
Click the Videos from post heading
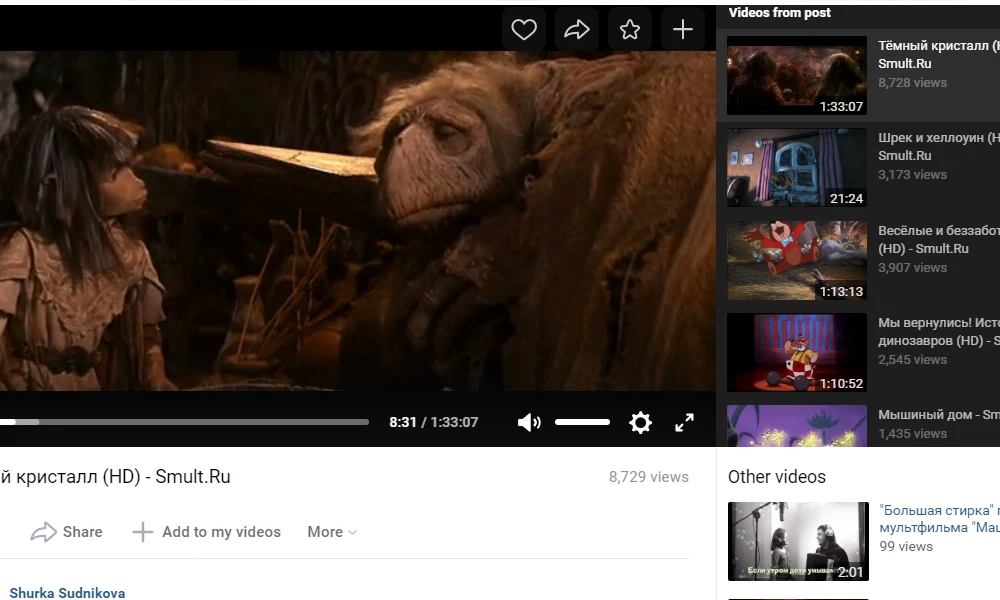[780, 13]
